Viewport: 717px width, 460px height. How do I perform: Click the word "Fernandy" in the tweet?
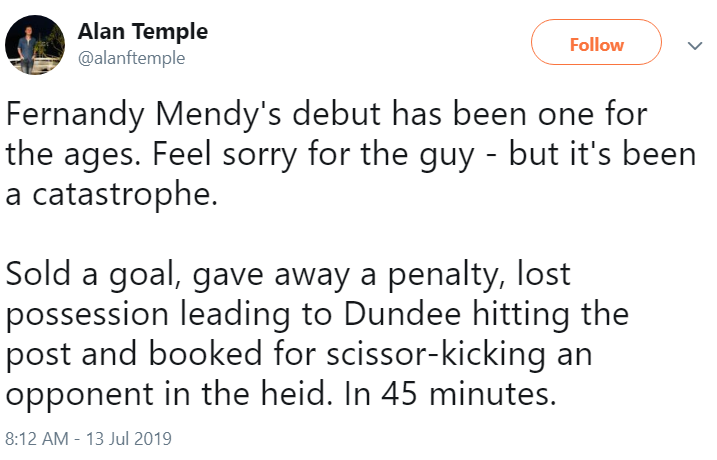click(x=75, y=115)
